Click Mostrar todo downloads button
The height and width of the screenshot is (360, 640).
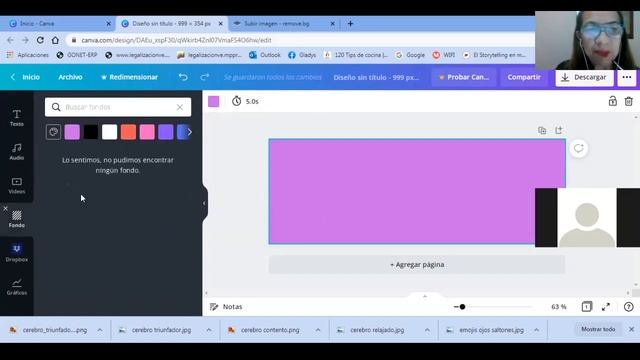pos(598,329)
